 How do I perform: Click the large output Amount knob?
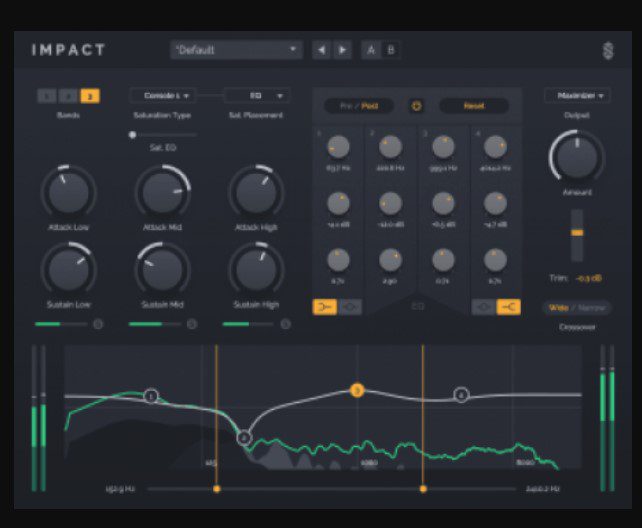tap(577, 157)
